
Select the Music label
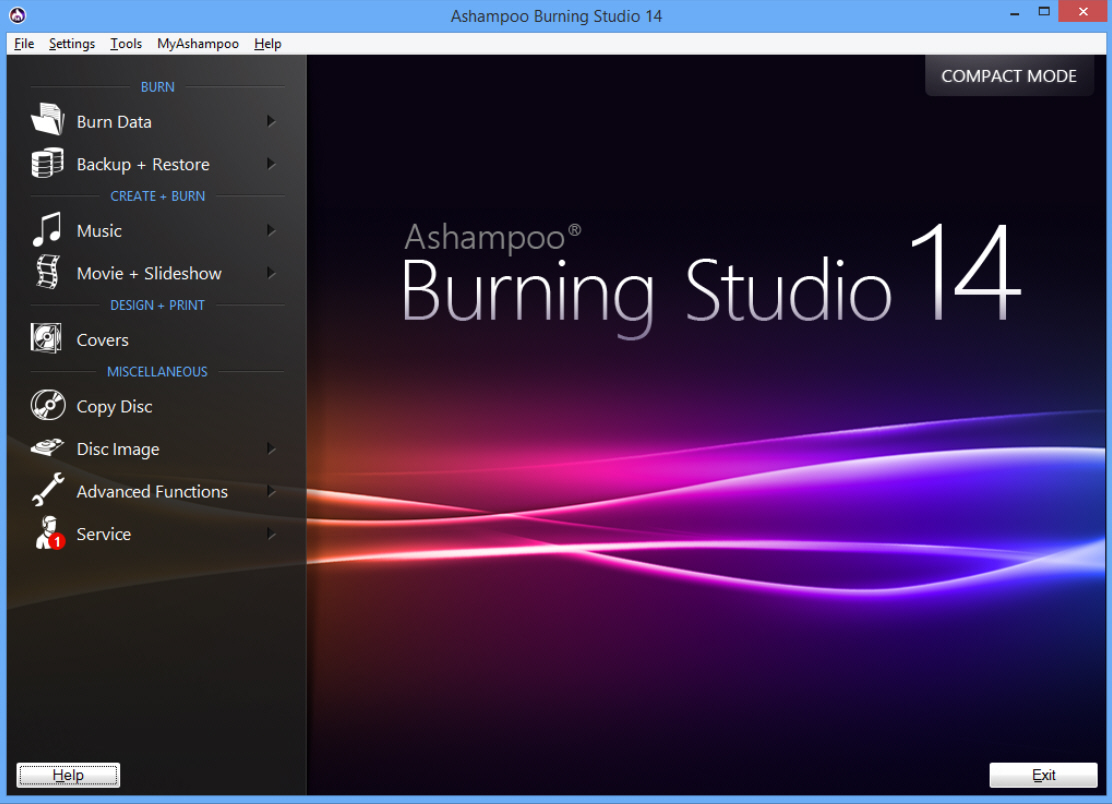[x=99, y=231]
